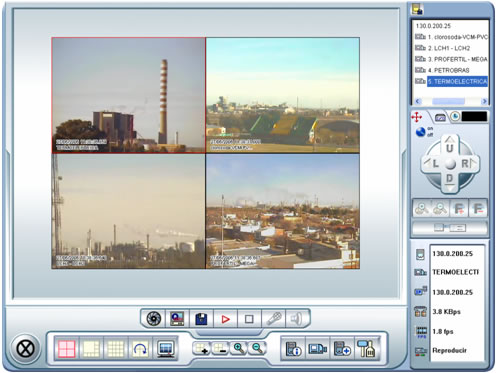Add a view pane with the plus icon

[202, 348]
